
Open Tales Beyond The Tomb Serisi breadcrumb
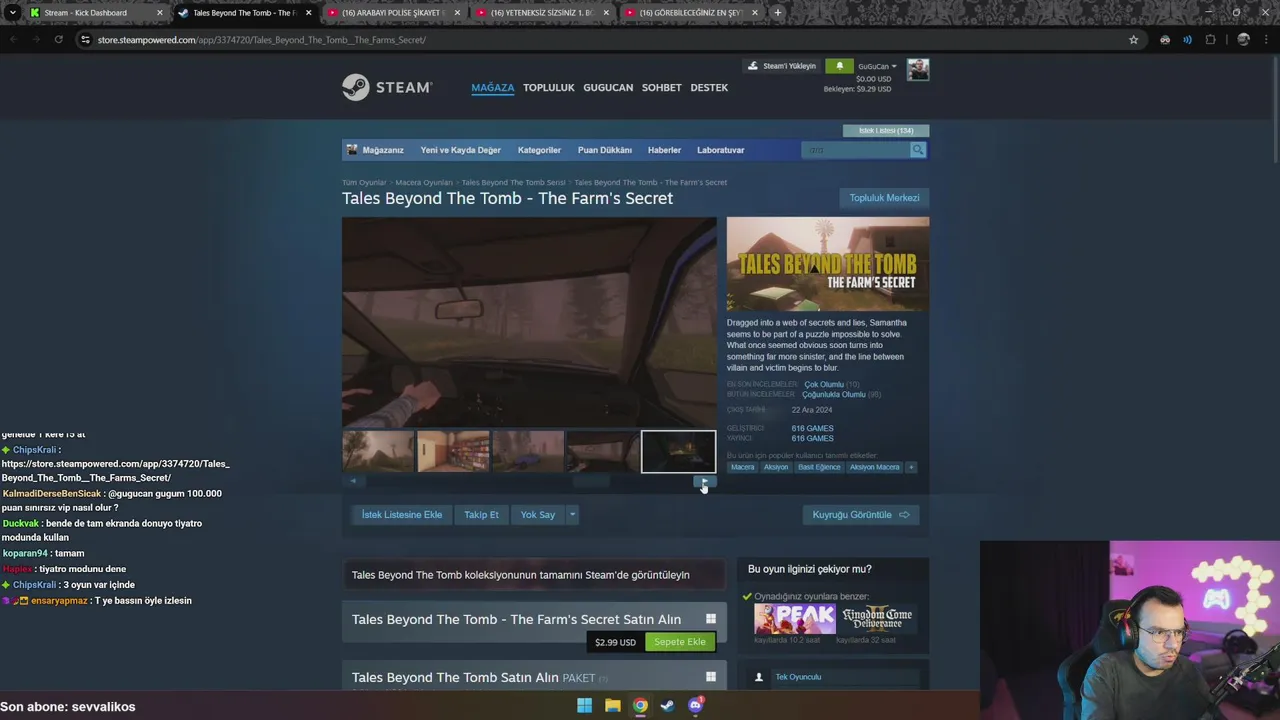513,183
